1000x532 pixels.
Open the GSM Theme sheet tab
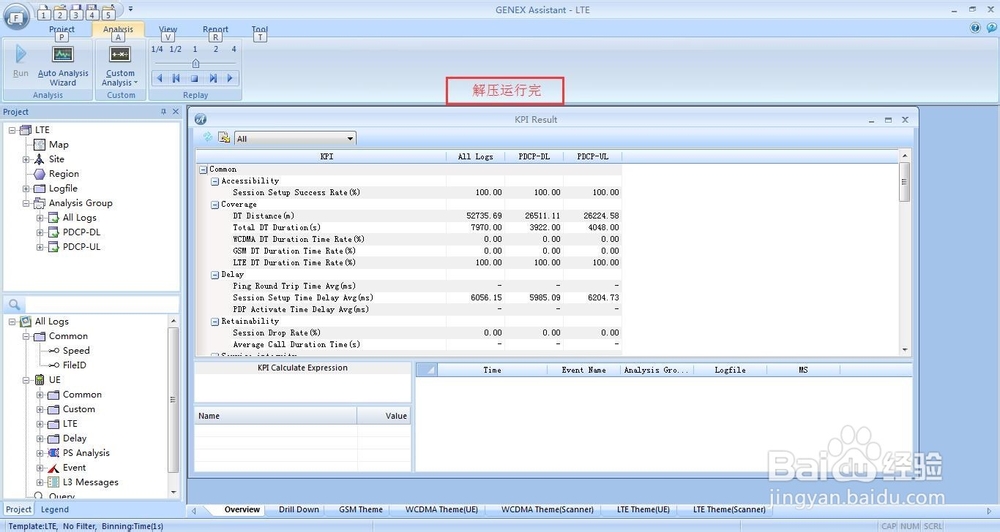(360, 510)
